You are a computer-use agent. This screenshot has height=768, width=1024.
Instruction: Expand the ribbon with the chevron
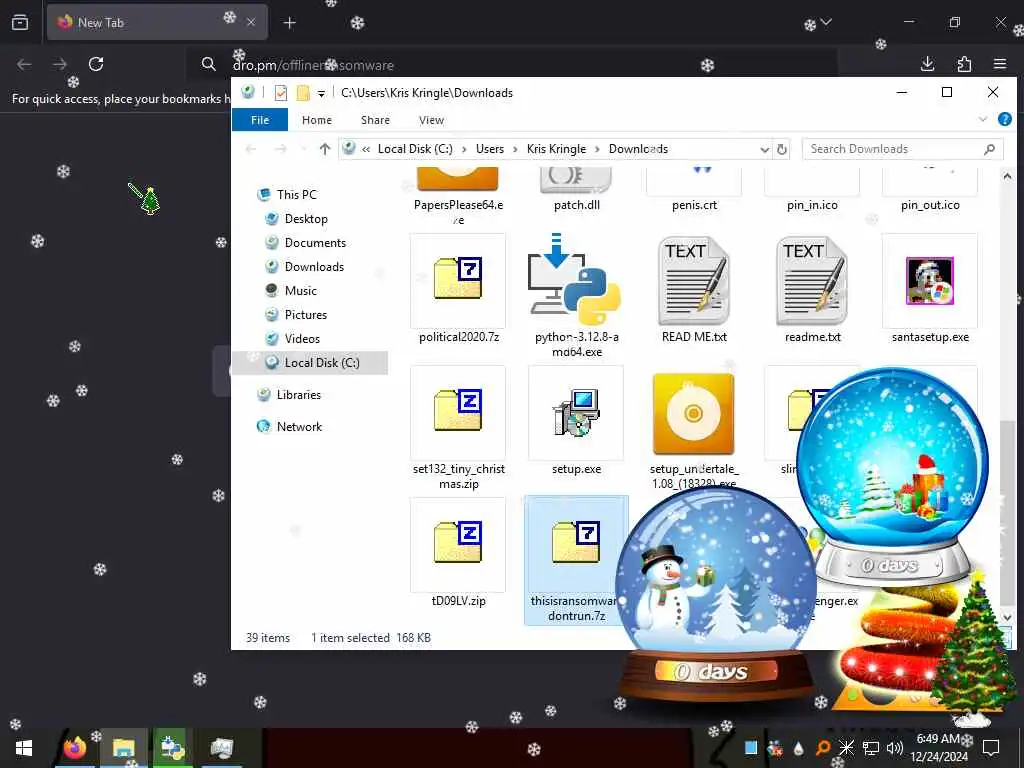(x=982, y=120)
